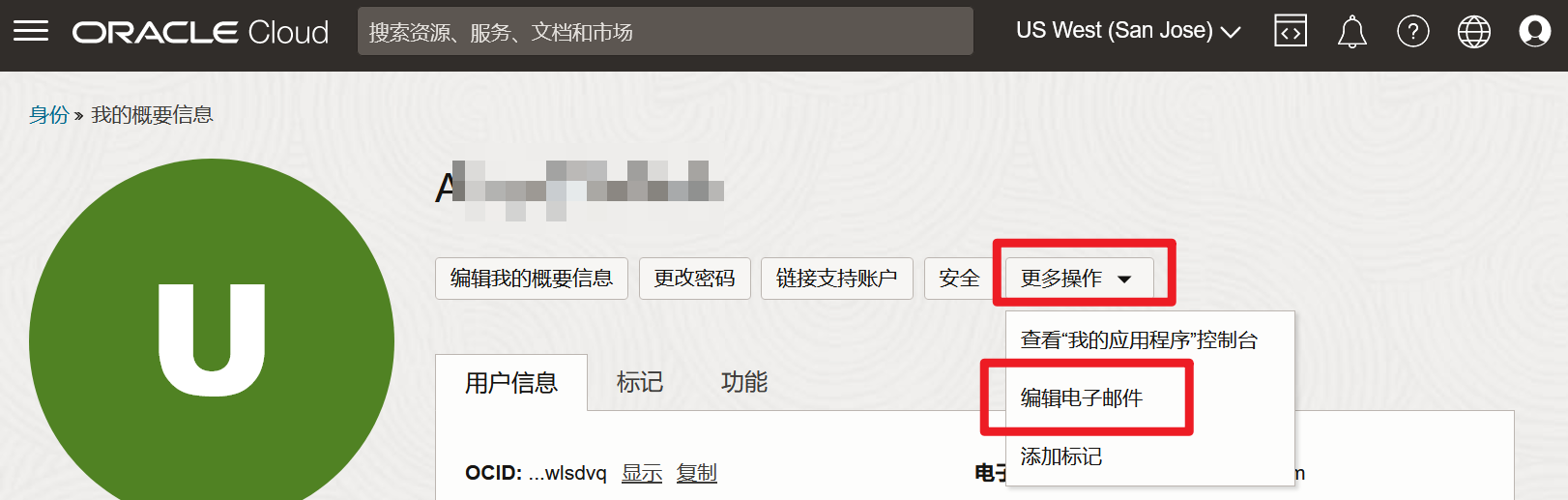Click the 链接支持账户 button

coord(837,279)
